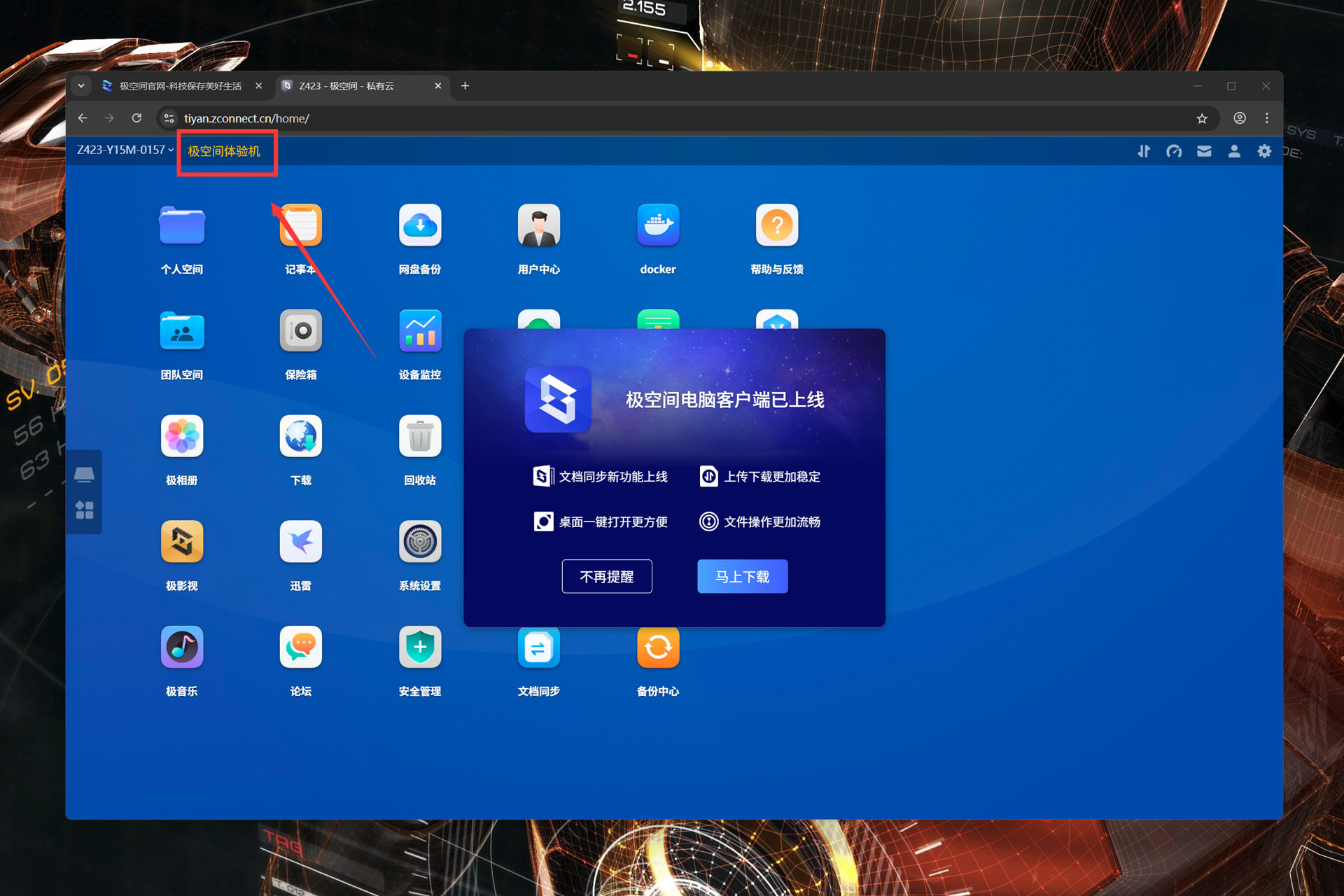The height and width of the screenshot is (896, 1344).
Task: Click the 文件操作更加流畅 feature text
Action: pos(772,521)
